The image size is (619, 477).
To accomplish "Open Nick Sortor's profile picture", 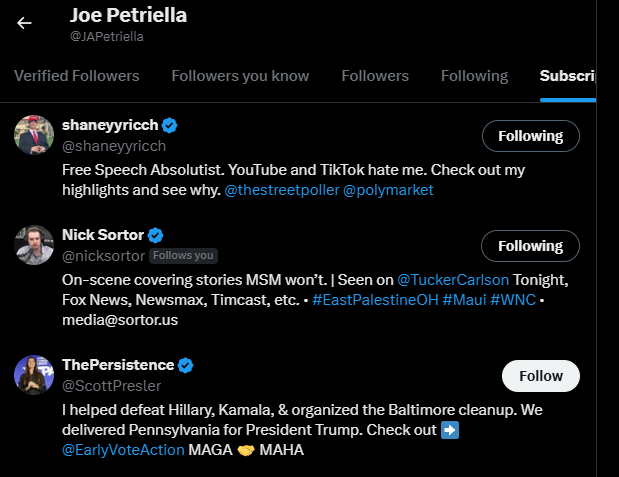I will tap(34, 245).
